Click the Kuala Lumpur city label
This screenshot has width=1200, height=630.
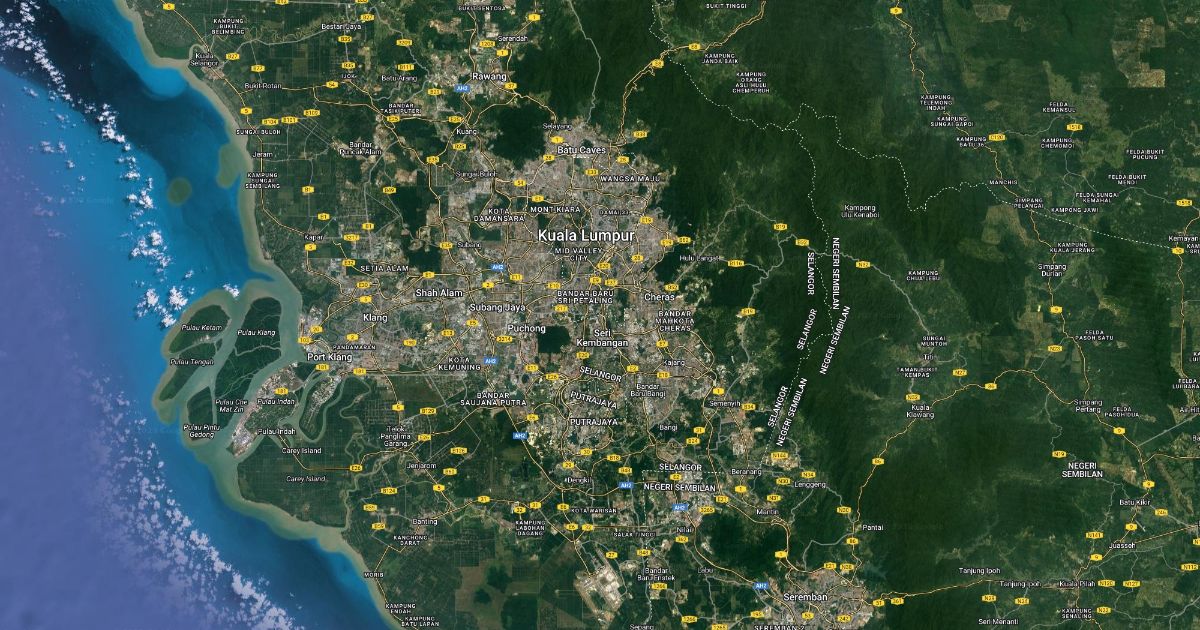(586, 236)
